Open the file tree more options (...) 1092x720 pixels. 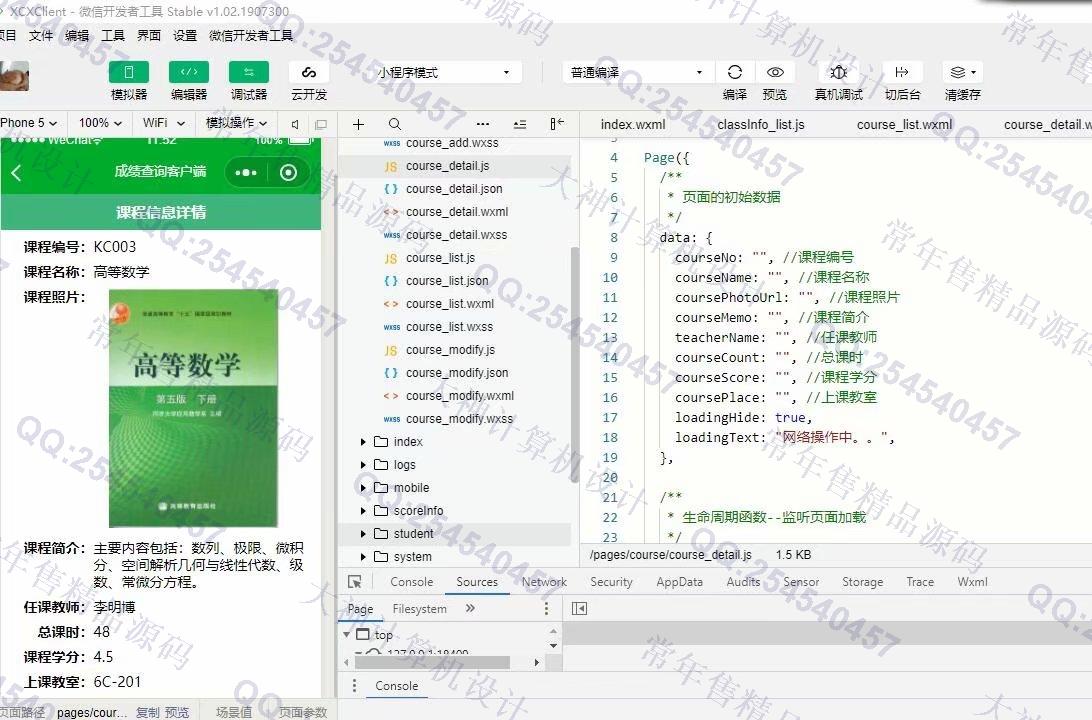coord(483,125)
